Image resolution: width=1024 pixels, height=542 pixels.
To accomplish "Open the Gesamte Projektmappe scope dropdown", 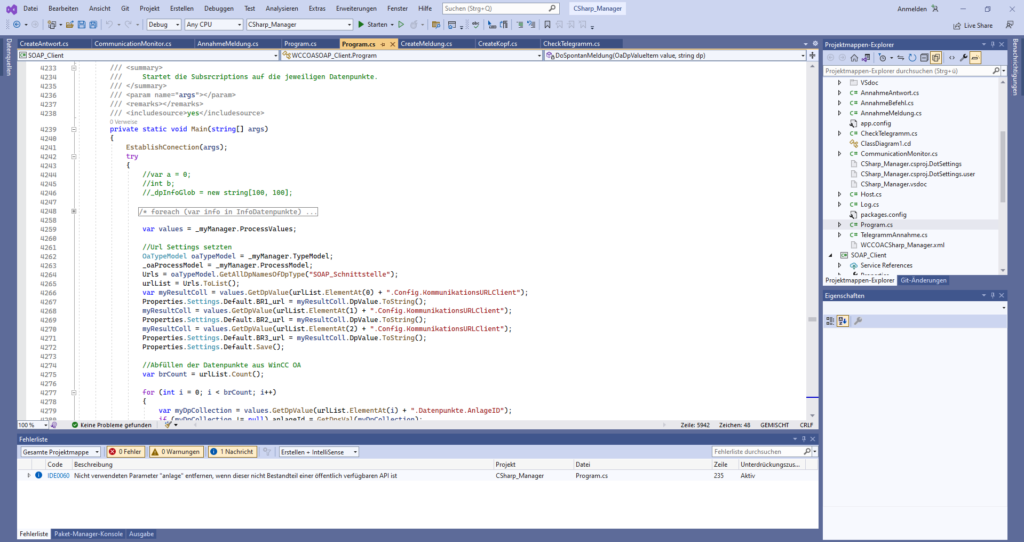I will (61, 452).
